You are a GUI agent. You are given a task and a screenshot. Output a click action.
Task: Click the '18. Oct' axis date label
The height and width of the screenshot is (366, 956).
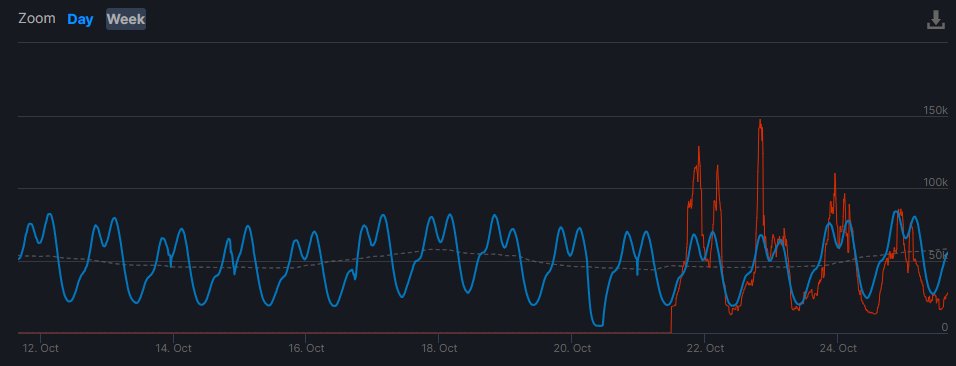point(438,348)
